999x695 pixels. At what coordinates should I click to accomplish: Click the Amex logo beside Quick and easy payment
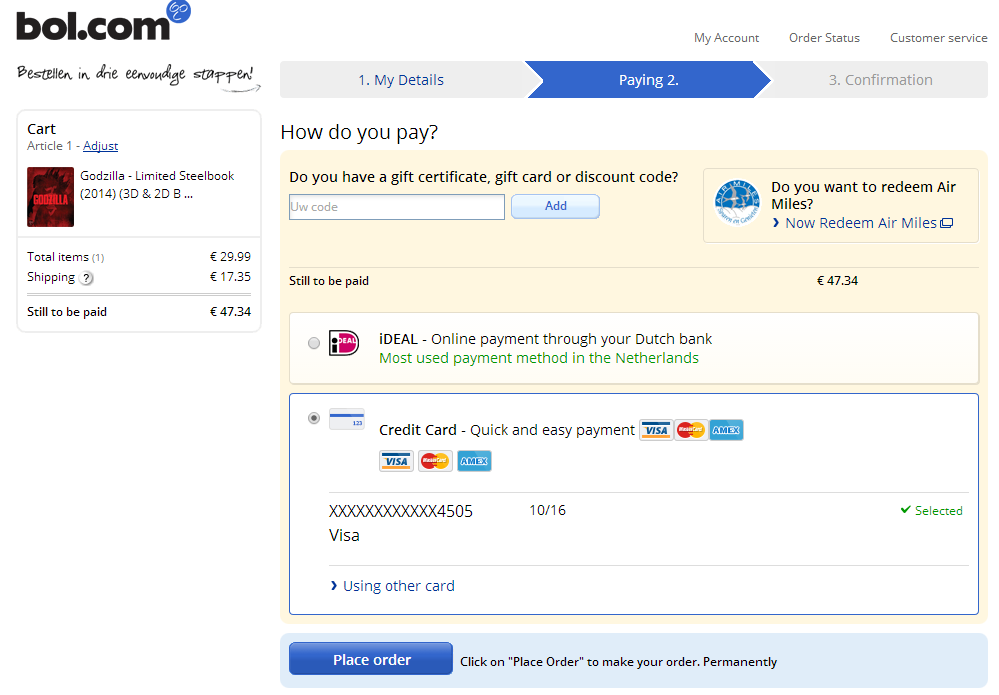726,430
